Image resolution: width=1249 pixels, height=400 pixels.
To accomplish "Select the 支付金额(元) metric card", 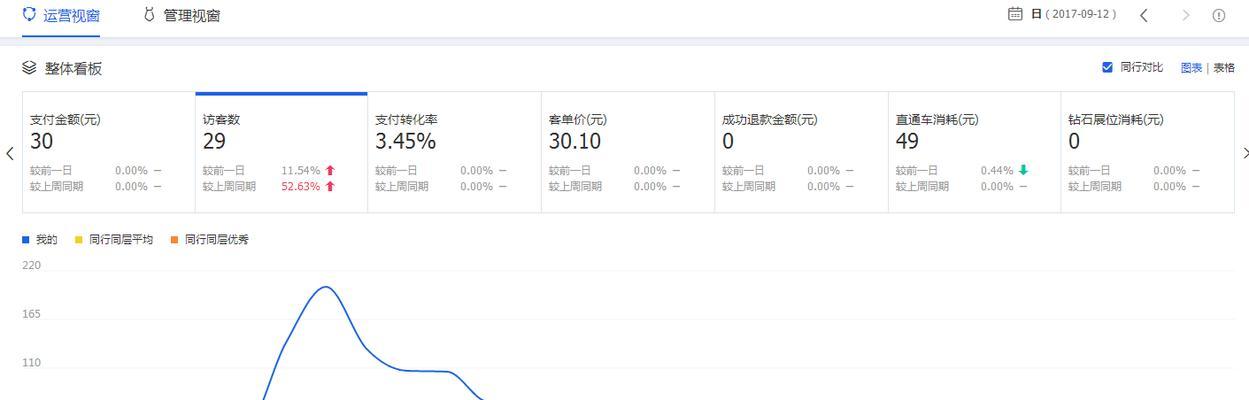I will click(x=108, y=152).
